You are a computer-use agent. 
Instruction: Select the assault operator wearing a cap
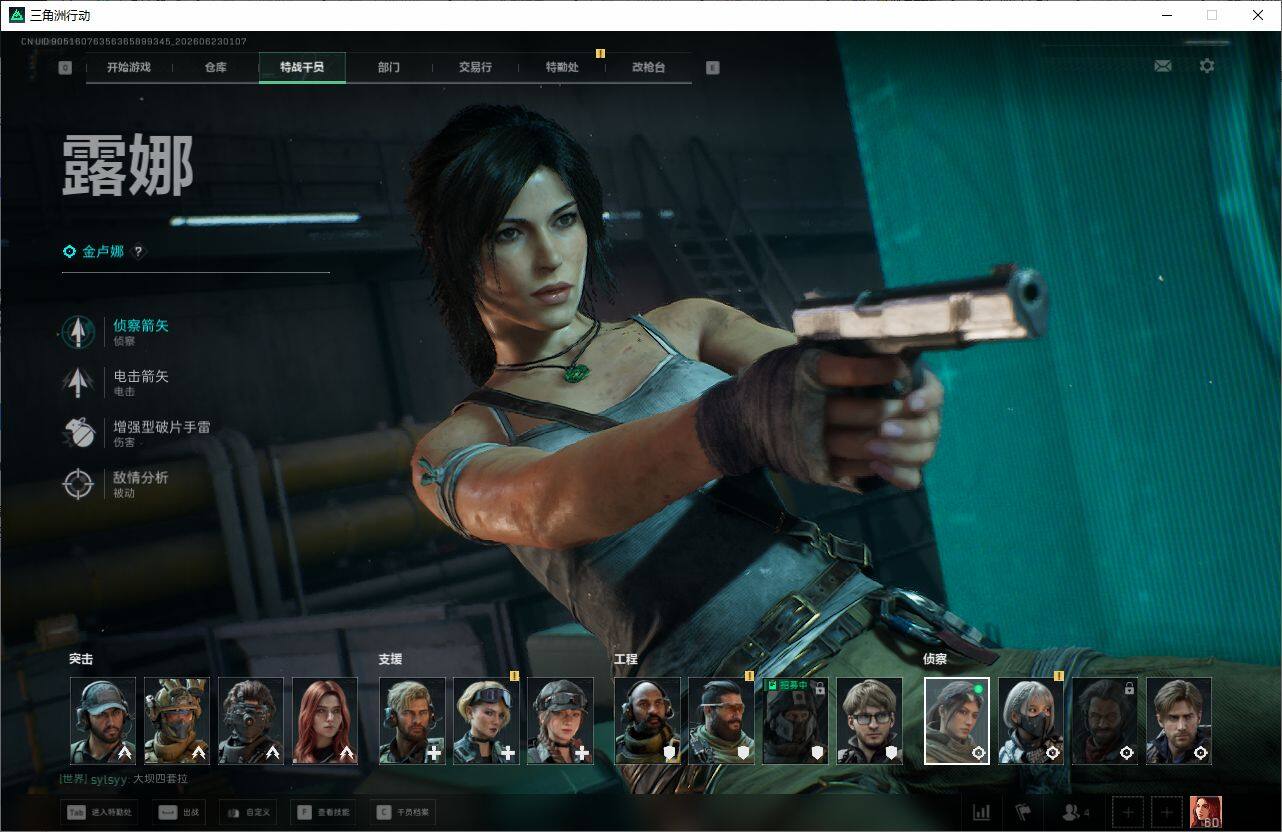pos(103,721)
